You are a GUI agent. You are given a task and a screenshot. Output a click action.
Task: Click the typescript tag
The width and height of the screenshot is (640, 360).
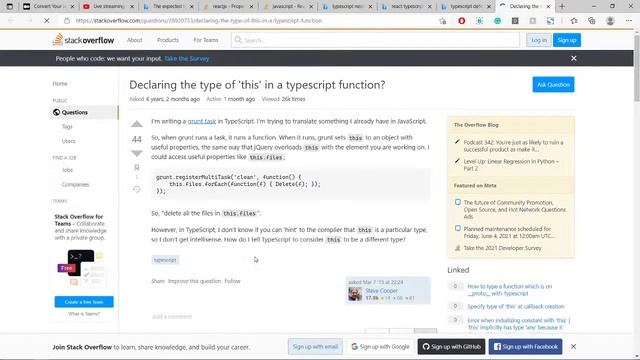(165, 260)
